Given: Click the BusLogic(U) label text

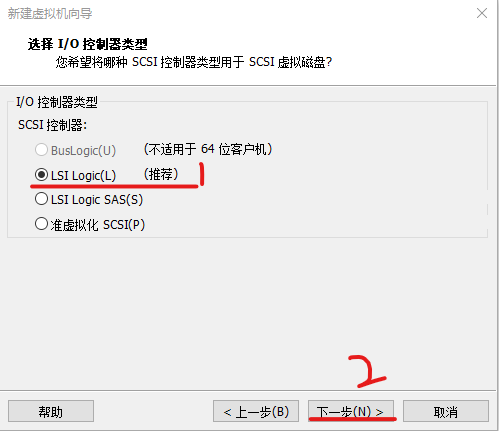Looking at the screenshot, I should (x=83, y=150).
